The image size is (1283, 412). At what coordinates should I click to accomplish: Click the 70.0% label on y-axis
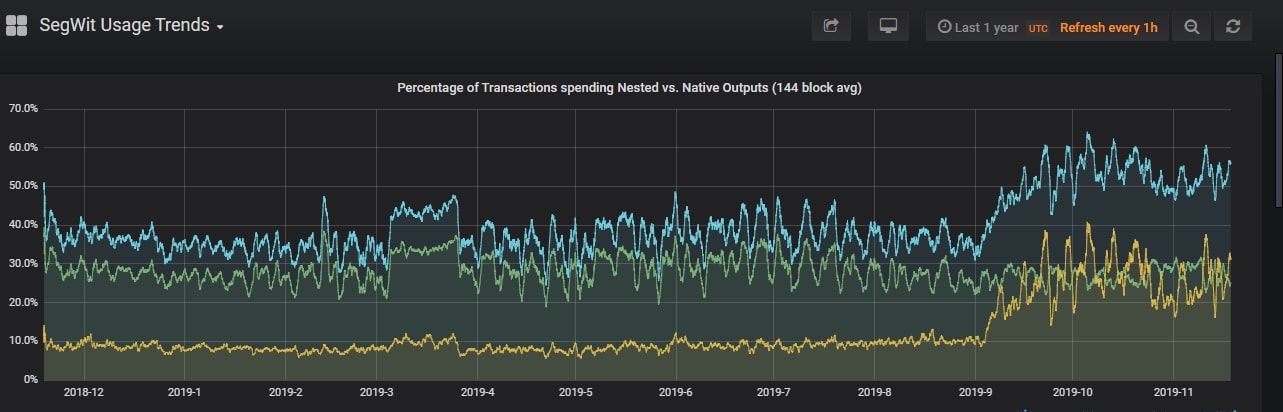(23, 108)
